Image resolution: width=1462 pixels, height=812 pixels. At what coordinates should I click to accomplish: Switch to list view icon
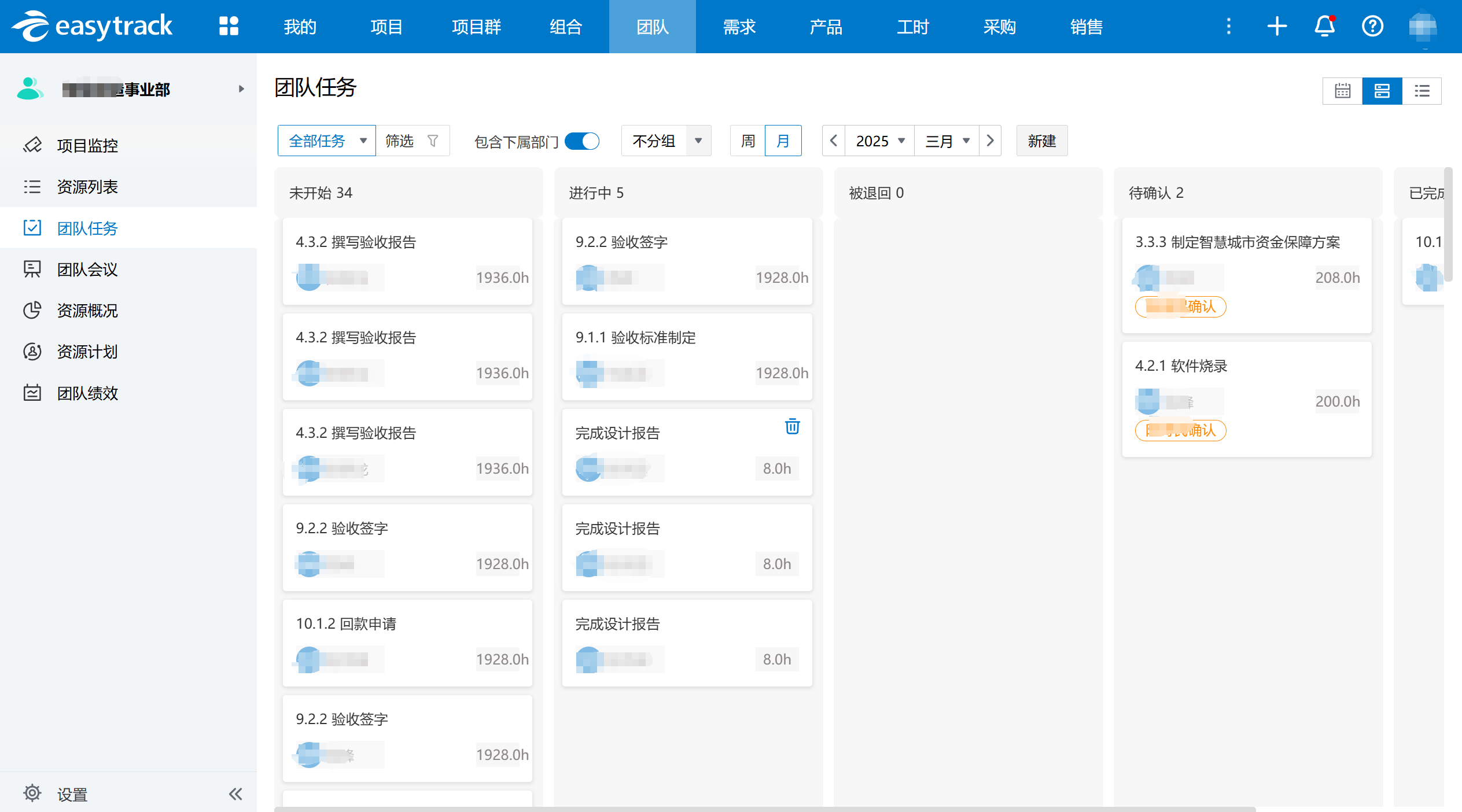1422,91
